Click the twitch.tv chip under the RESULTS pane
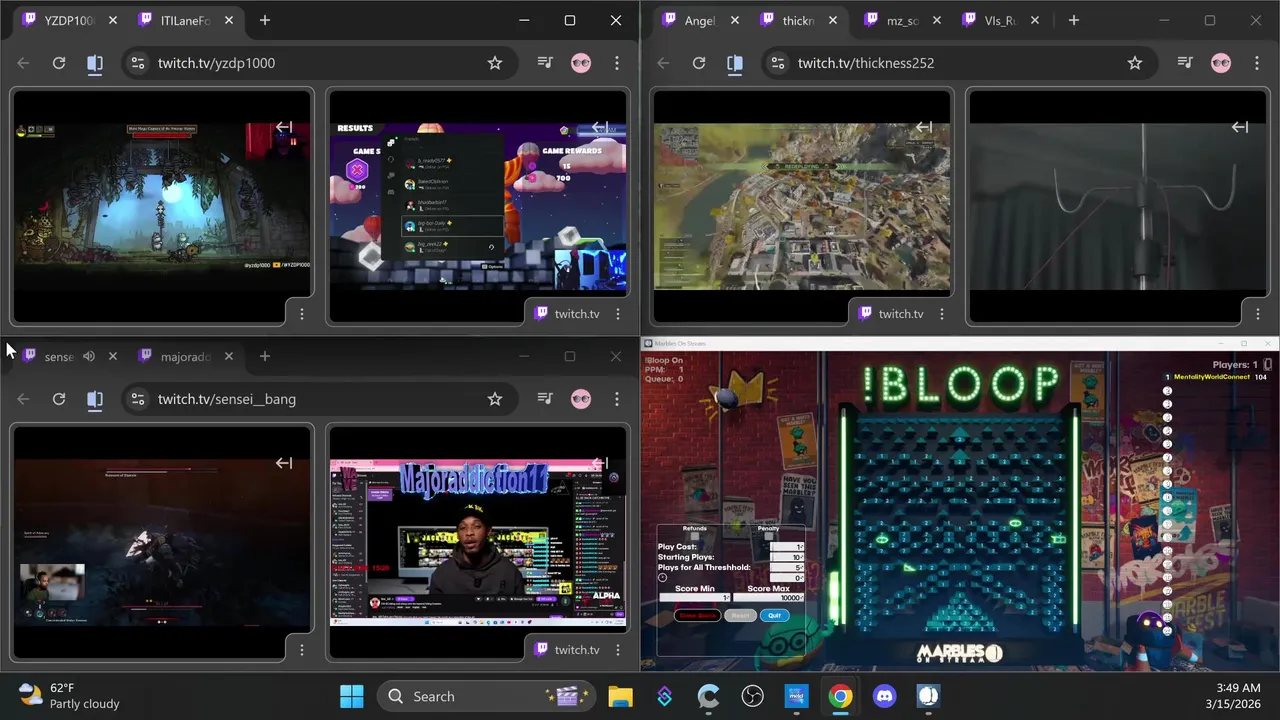1280x720 pixels. (x=567, y=314)
